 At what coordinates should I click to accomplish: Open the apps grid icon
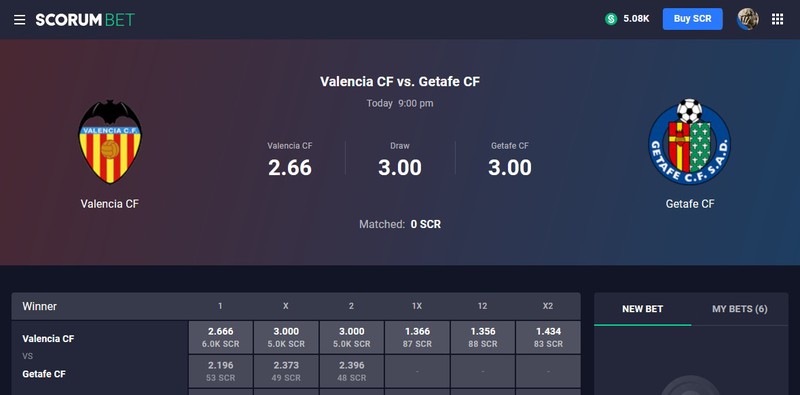tap(777, 19)
